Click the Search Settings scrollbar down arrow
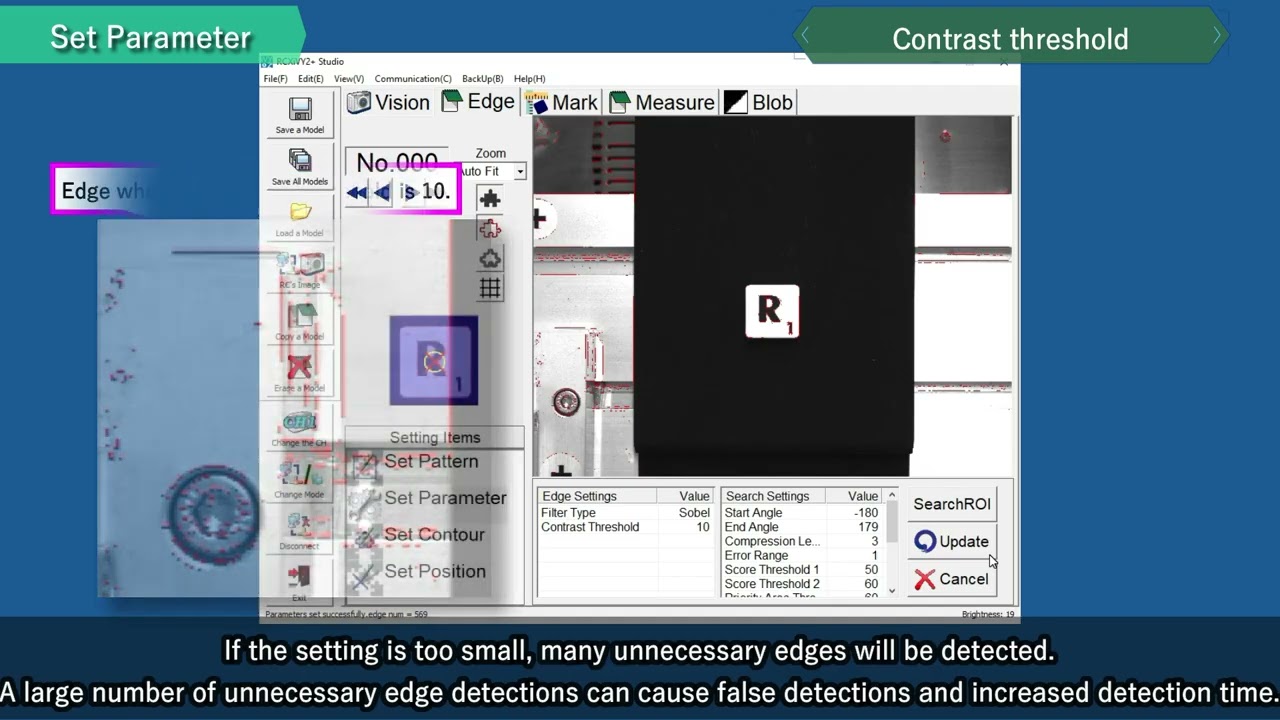This screenshot has height=720, width=1280. [891, 591]
